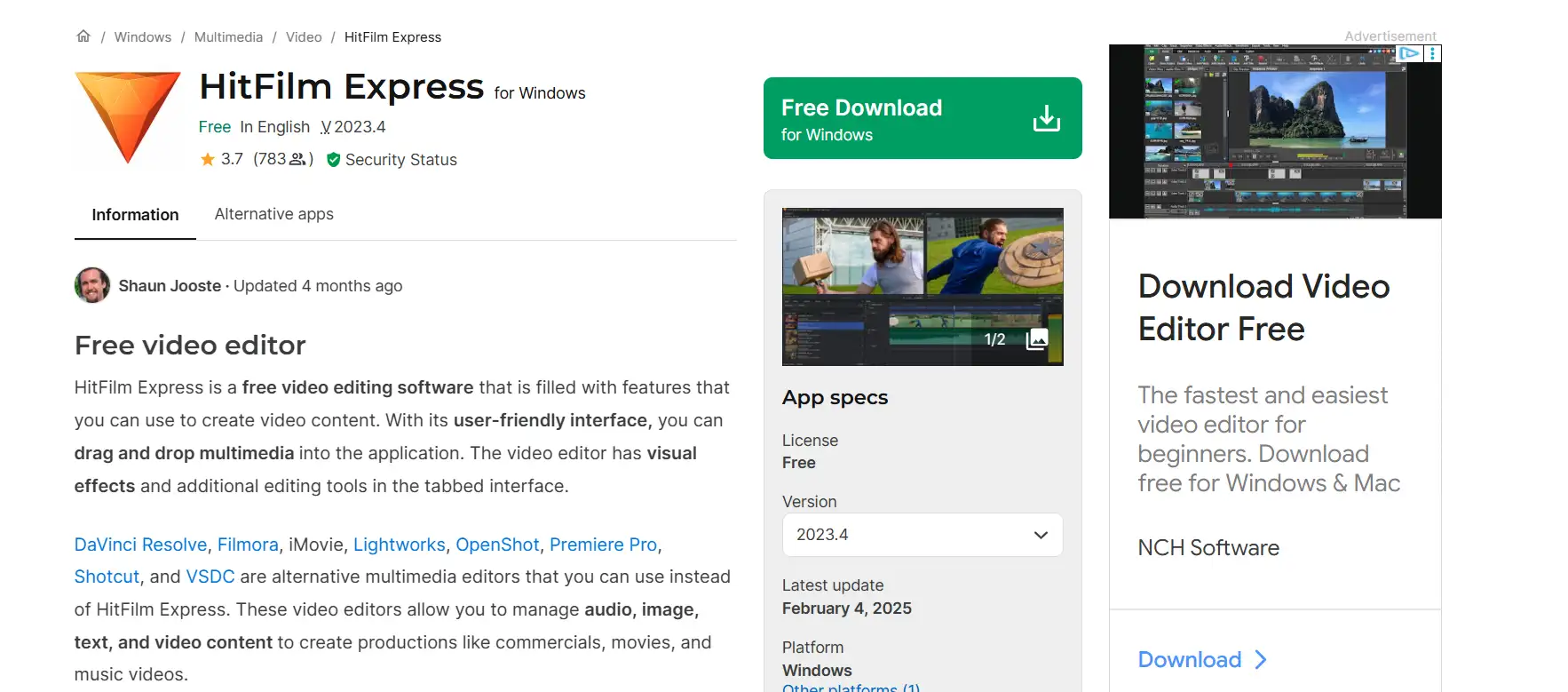Image resolution: width=1568 pixels, height=692 pixels.
Task: Open the DaVinci Resolve link
Action: click(x=140, y=545)
